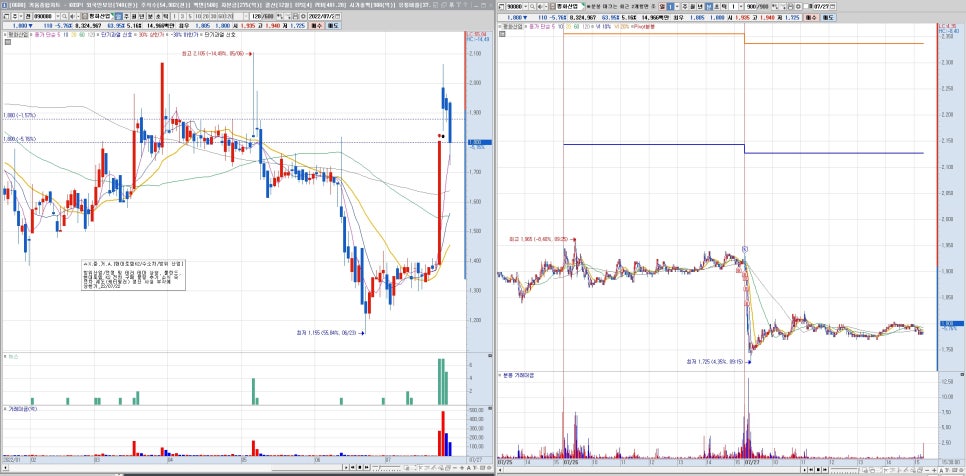Image resolution: width=966 pixels, height=476 pixels.
Task: Click the 090000 stock code input field
Action: [44, 17]
